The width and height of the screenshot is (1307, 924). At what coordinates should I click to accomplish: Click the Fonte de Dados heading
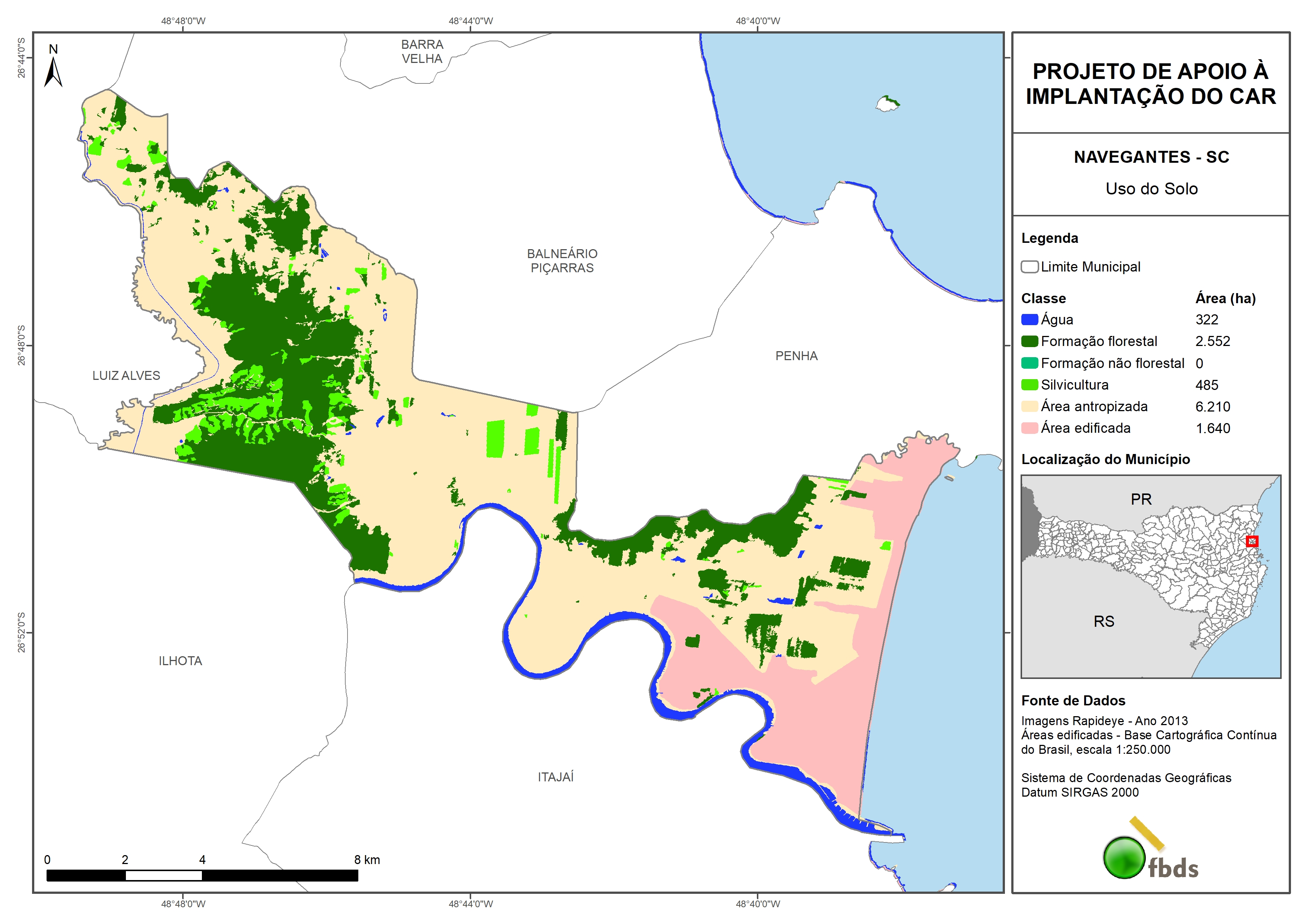[x=1073, y=701]
